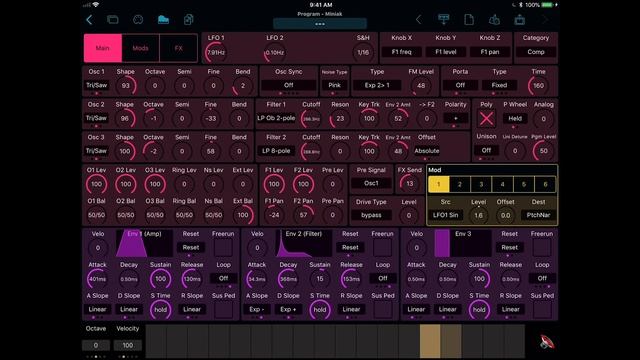Click P Wheel Held button

[515, 118]
